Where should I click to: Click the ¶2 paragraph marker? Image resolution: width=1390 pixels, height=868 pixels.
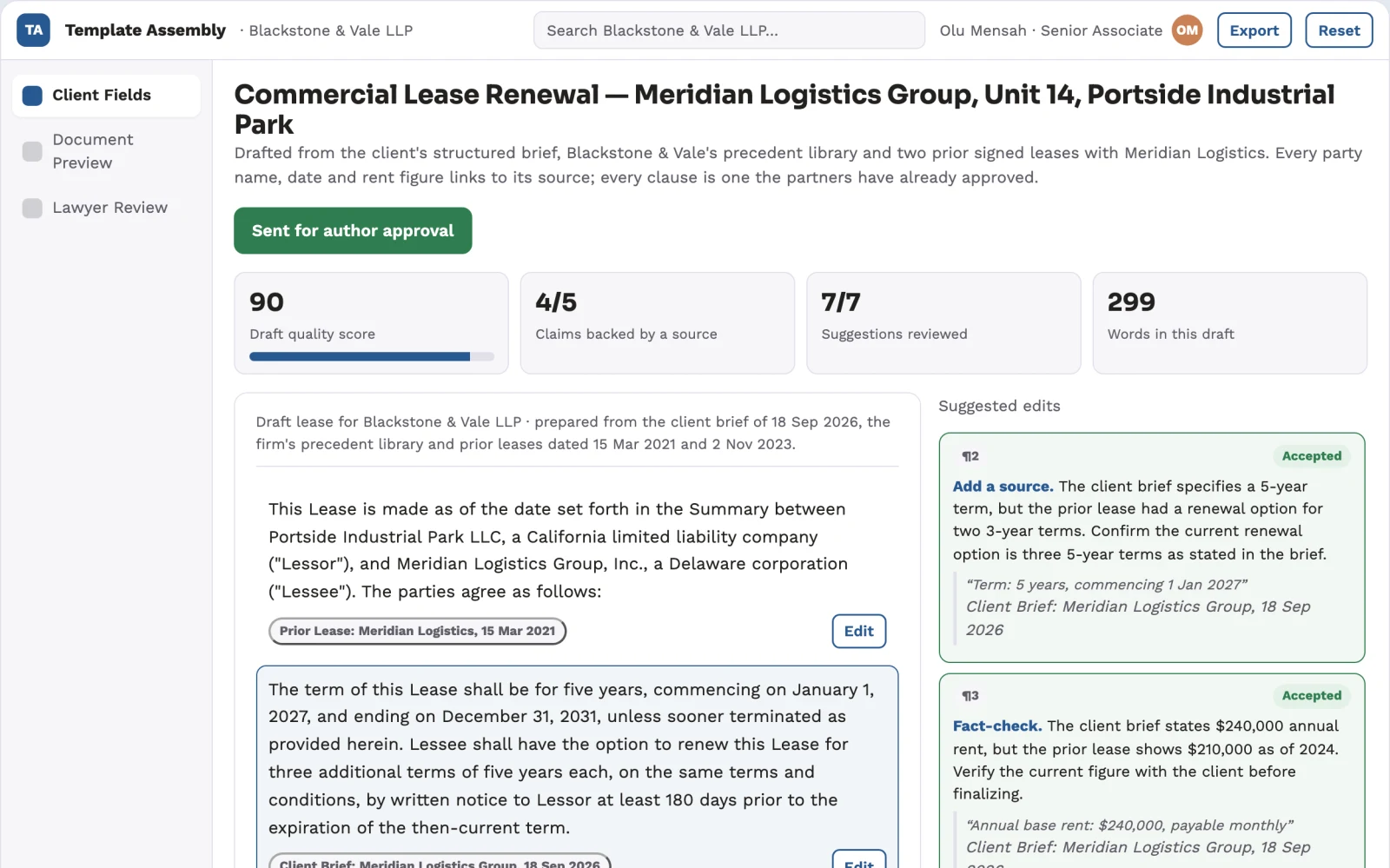(x=970, y=456)
